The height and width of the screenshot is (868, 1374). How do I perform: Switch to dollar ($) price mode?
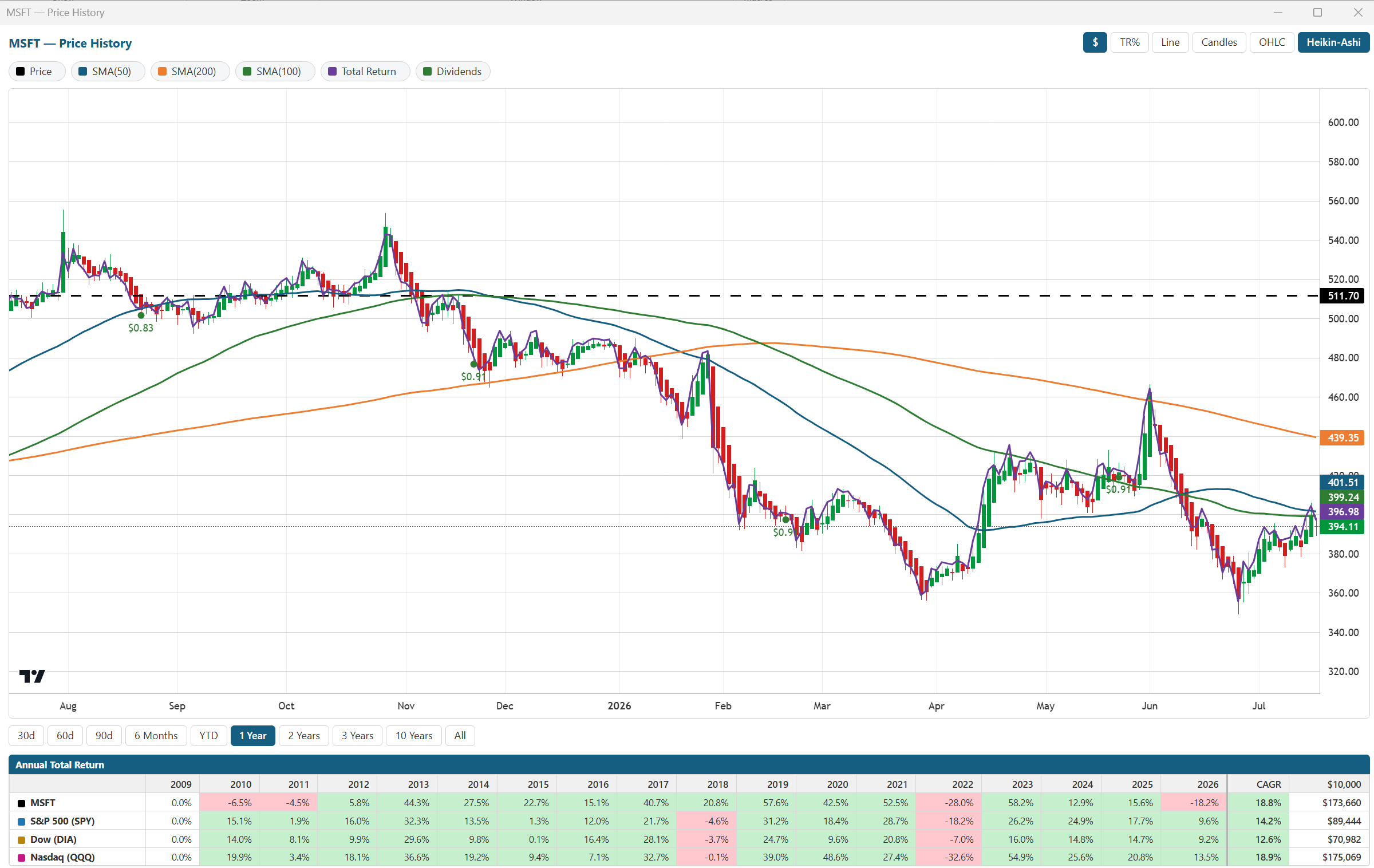click(x=1095, y=42)
